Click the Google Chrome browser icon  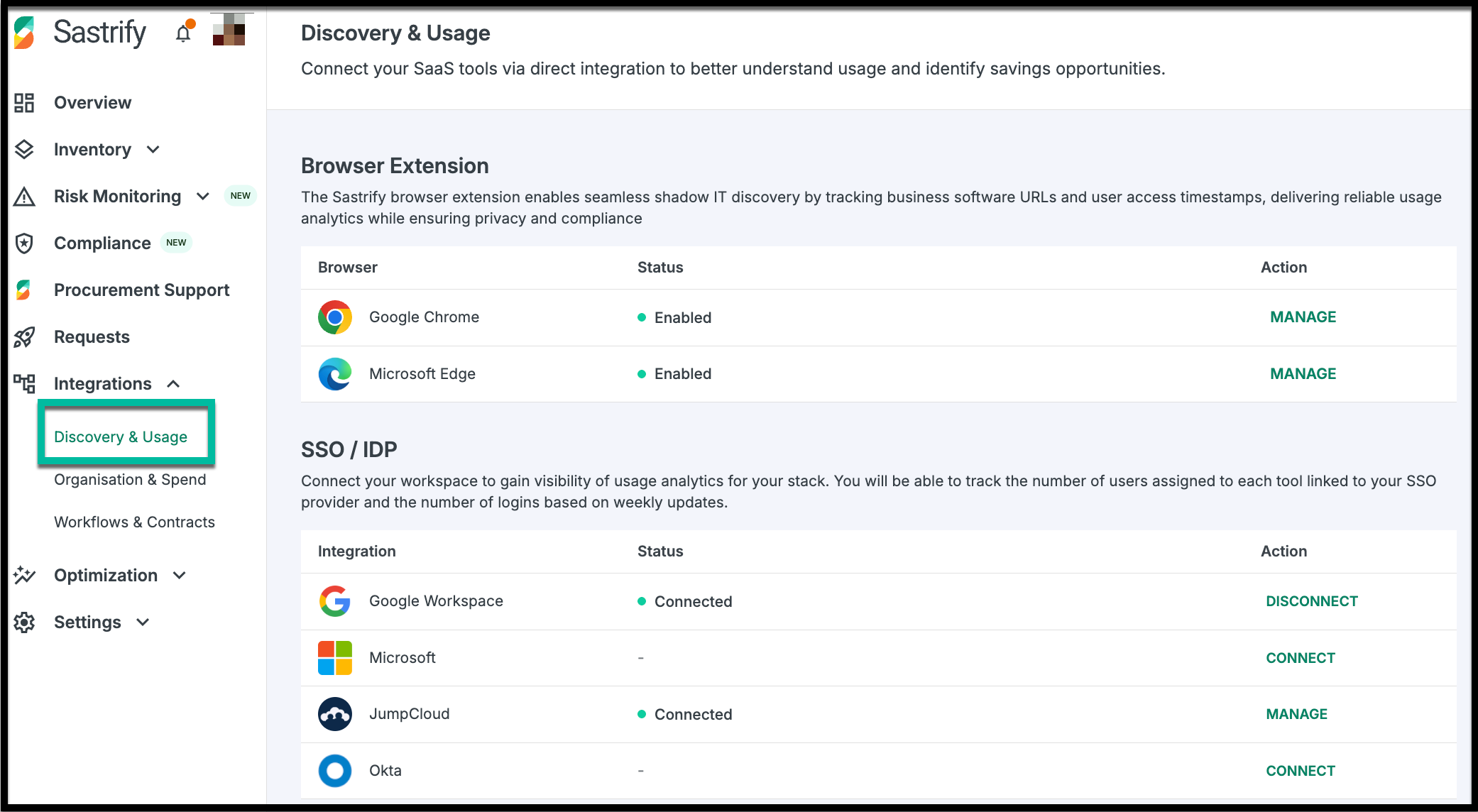click(335, 317)
